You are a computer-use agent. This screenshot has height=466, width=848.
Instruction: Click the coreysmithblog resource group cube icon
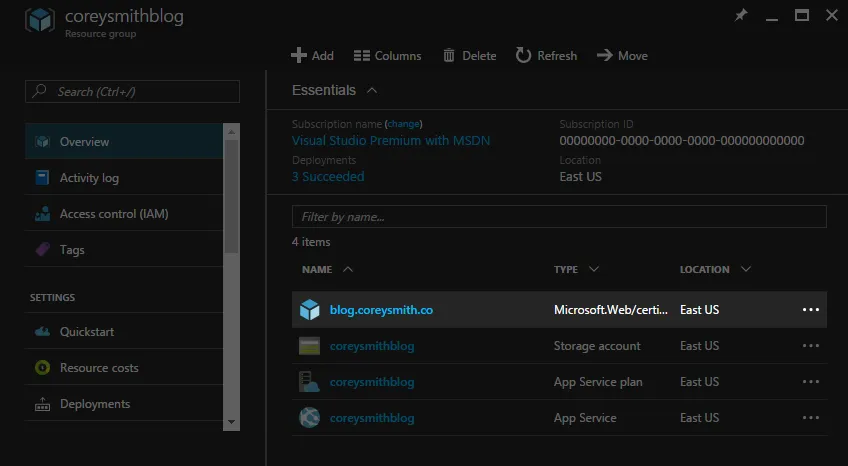click(39, 20)
